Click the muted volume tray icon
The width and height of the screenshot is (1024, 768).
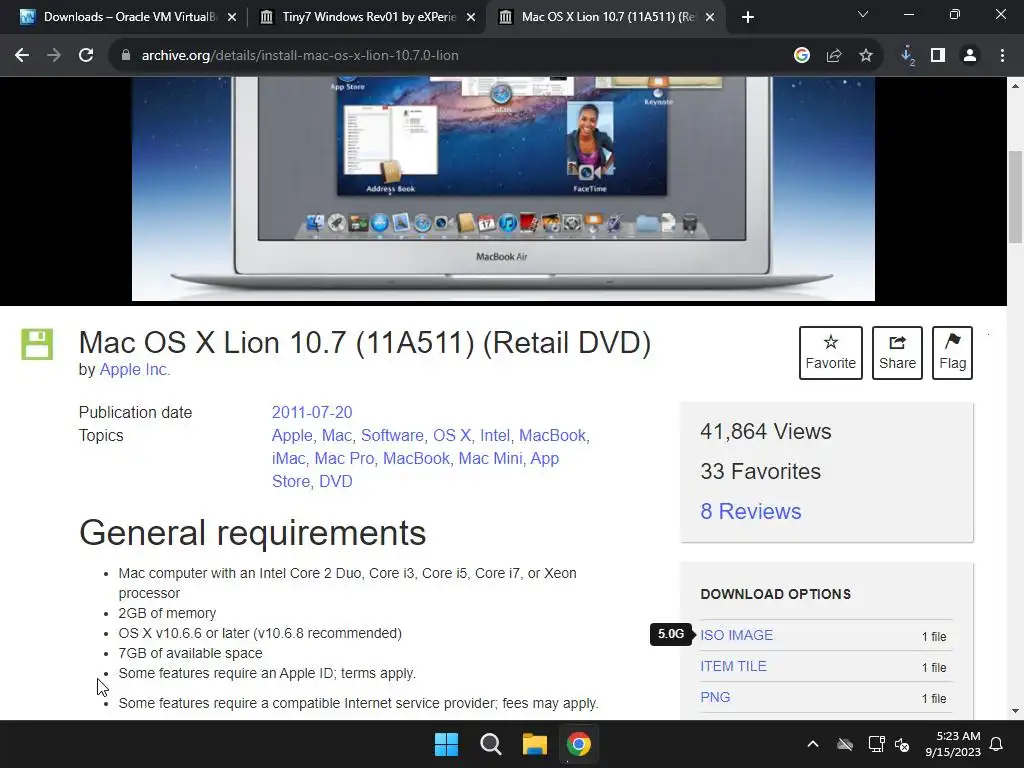pos(903,744)
